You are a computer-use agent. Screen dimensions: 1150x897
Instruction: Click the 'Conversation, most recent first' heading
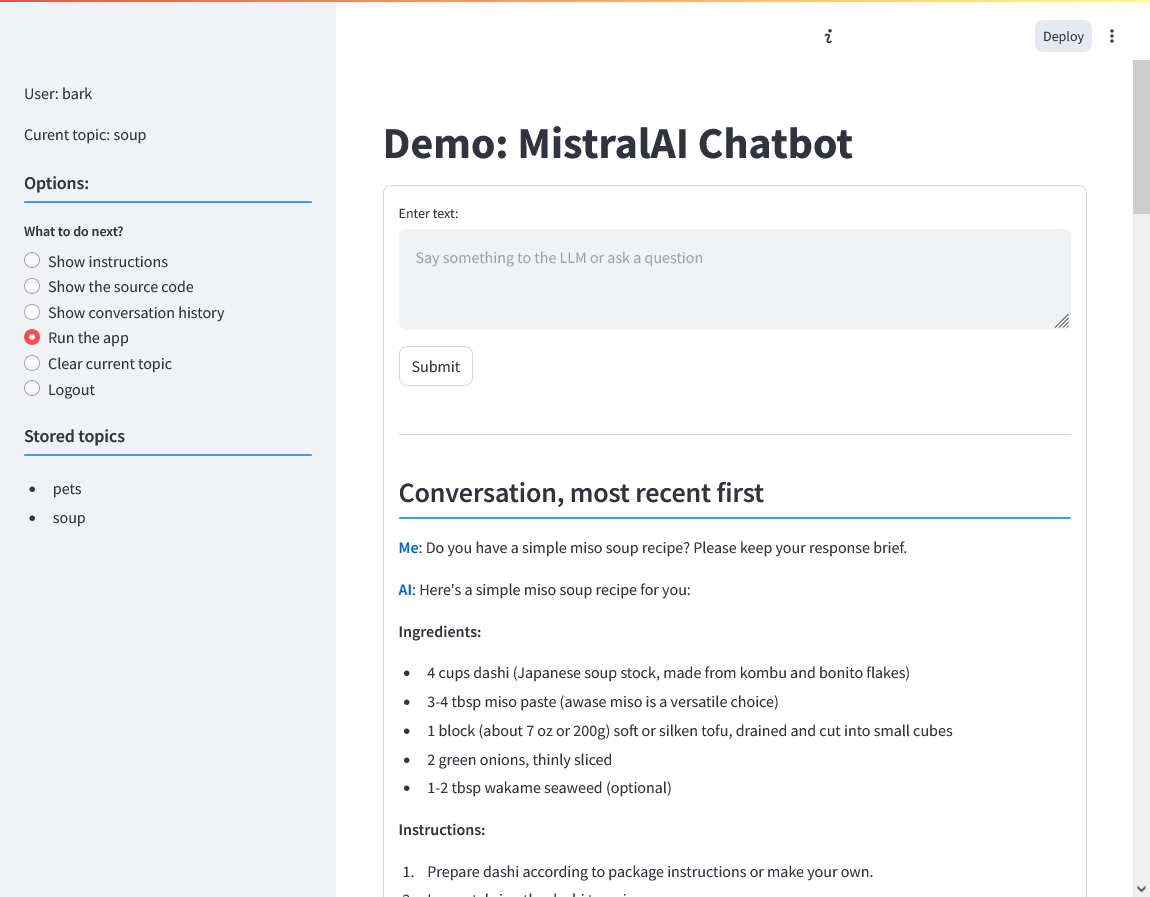(x=581, y=493)
